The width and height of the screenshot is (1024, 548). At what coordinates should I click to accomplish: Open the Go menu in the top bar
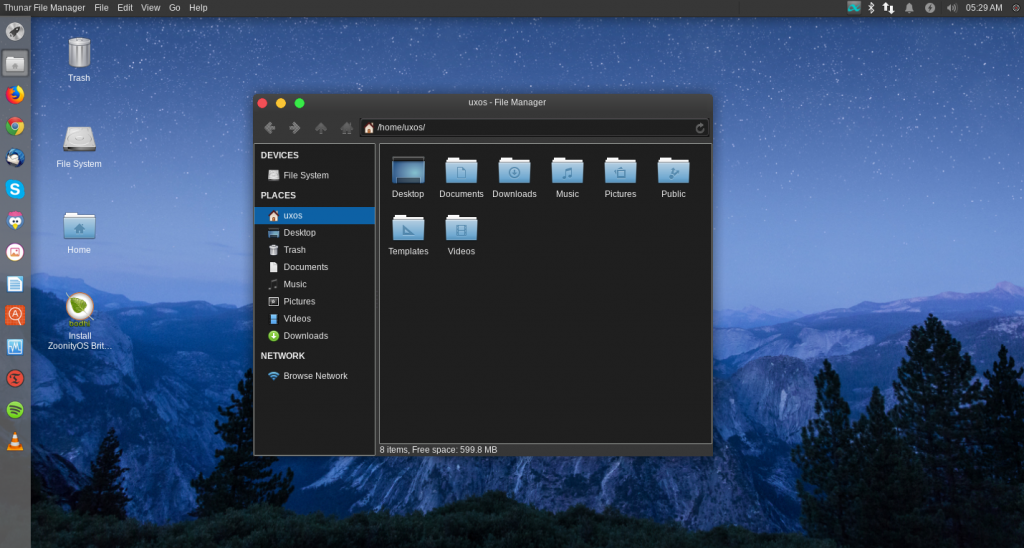174,7
